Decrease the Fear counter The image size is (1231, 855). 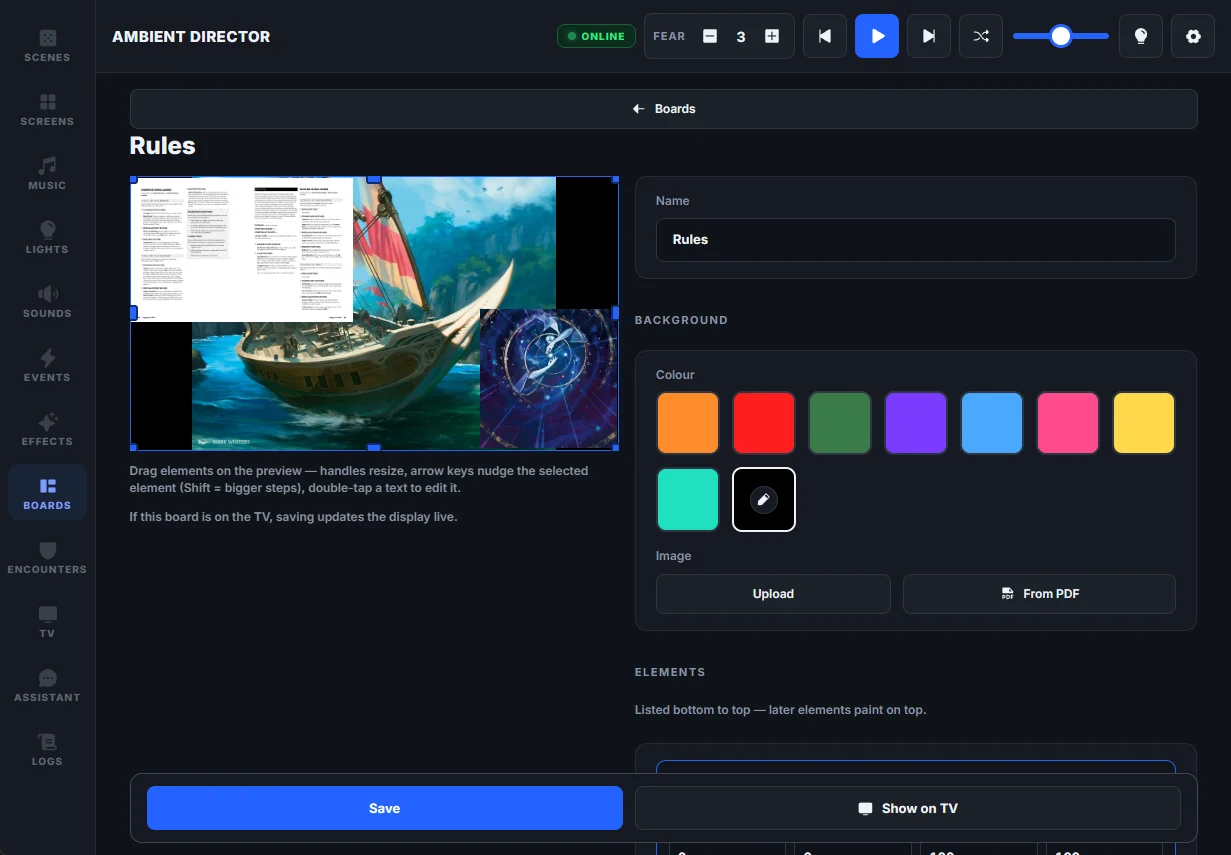[x=710, y=36]
